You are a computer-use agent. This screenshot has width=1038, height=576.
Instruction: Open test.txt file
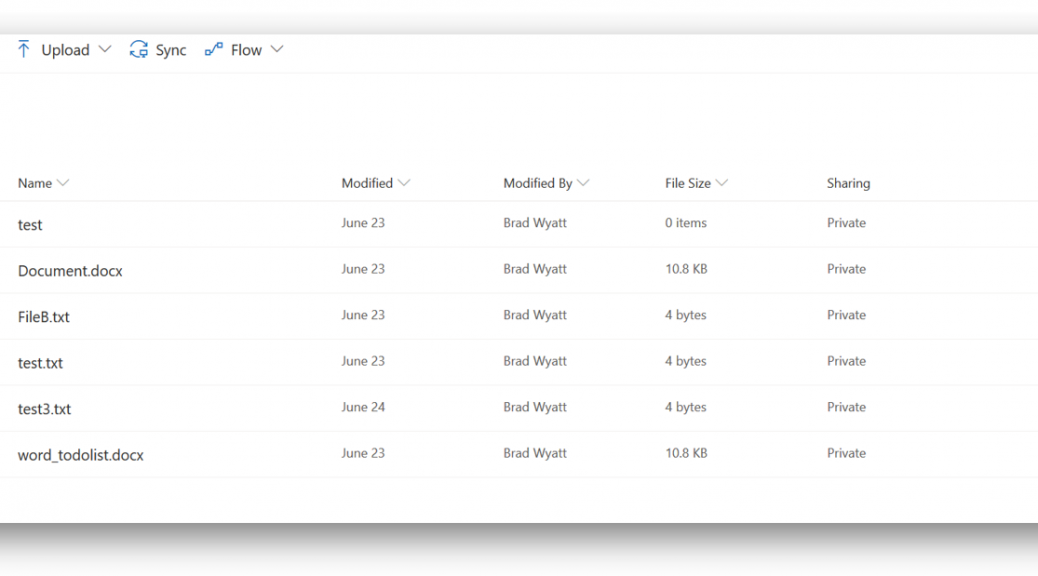point(40,363)
